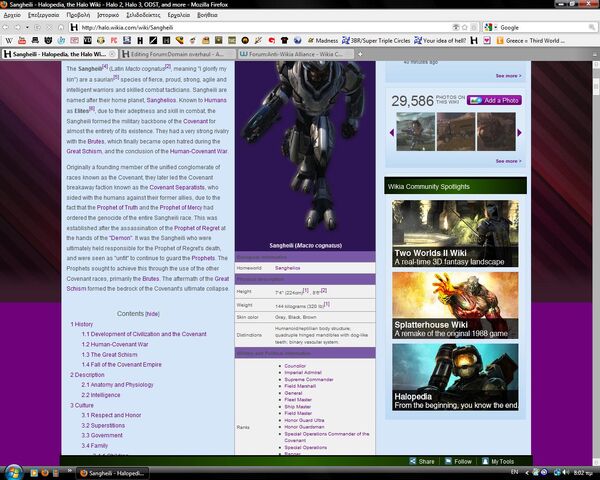Image resolution: width=600 pixels, height=480 pixels.
Task: Open the Προβολή menu
Action: pos(78,15)
